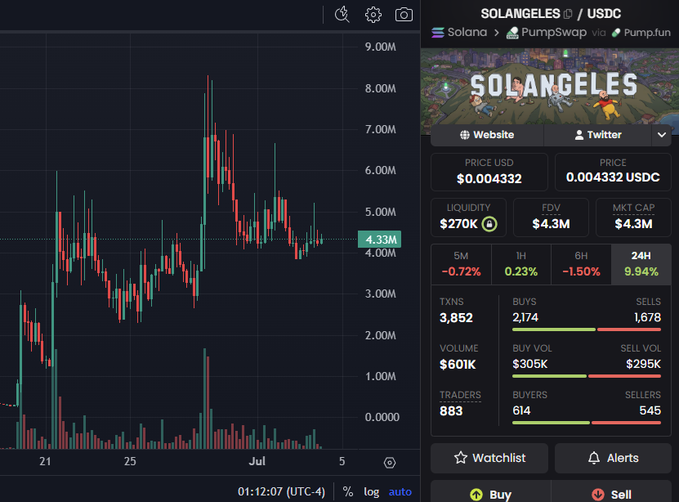Select the 24H timeframe tab
Viewport: 679px width, 502px height.
(x=641, y=264)
